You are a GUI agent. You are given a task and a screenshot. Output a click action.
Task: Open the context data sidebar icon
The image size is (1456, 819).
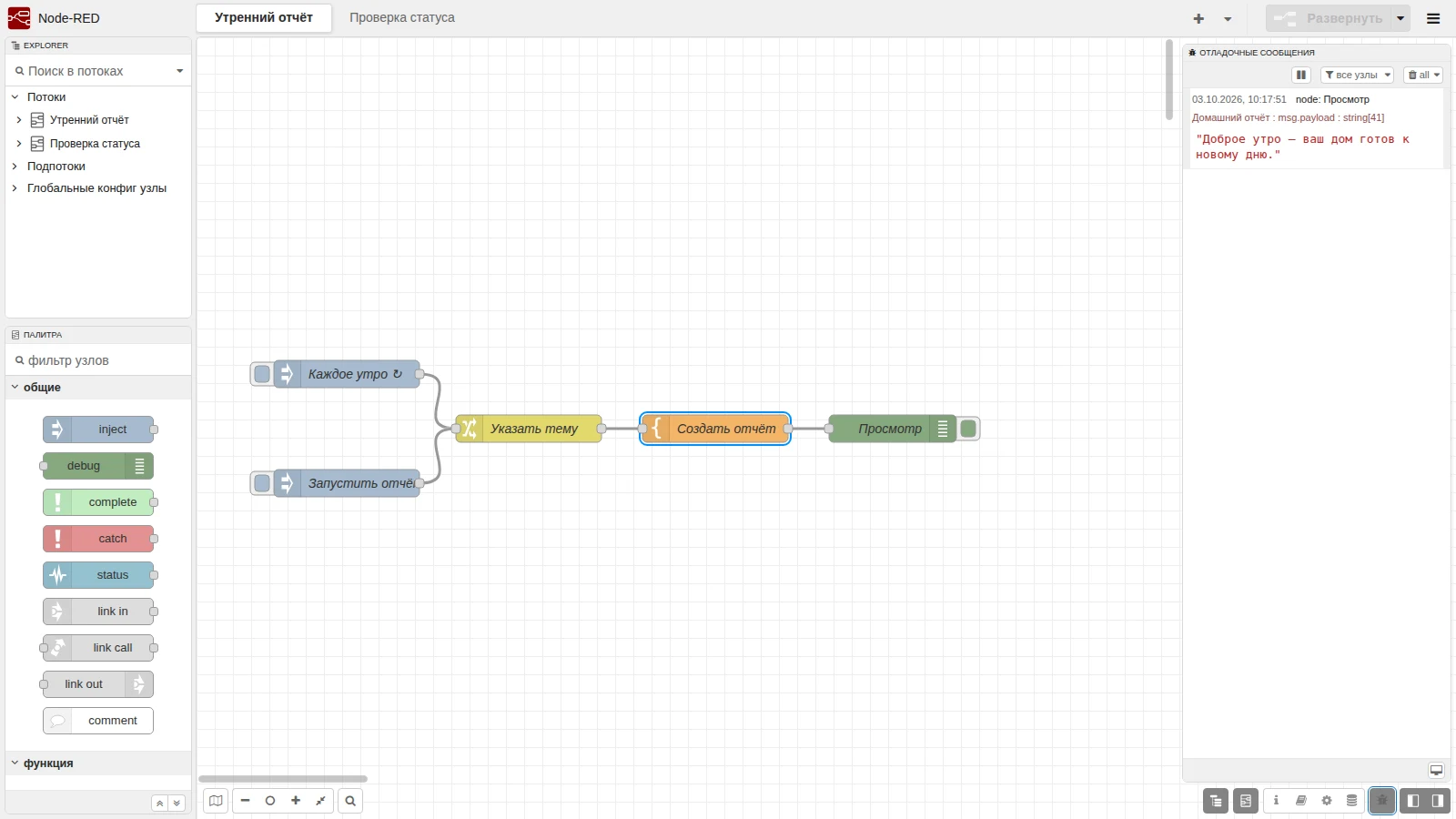tap(1352, 801)
